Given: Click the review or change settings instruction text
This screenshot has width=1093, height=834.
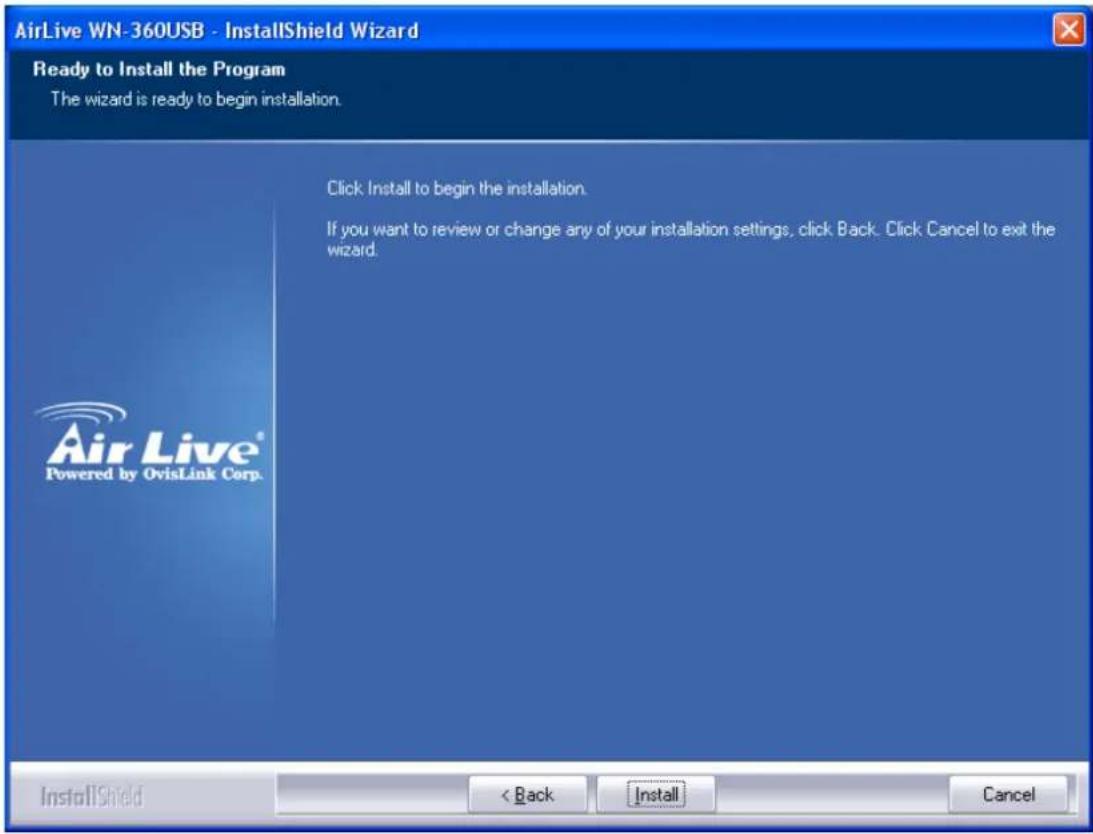Looking at the screenshot, I should [690, 239].
